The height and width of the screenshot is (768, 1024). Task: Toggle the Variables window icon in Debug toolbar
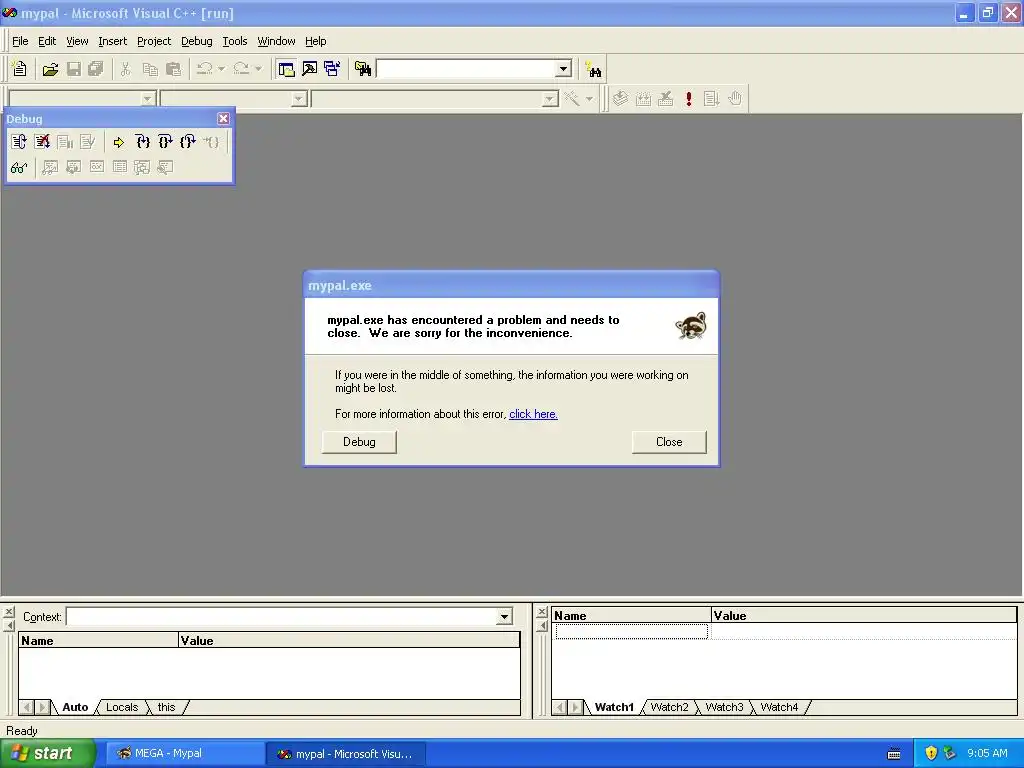point(73,168)
